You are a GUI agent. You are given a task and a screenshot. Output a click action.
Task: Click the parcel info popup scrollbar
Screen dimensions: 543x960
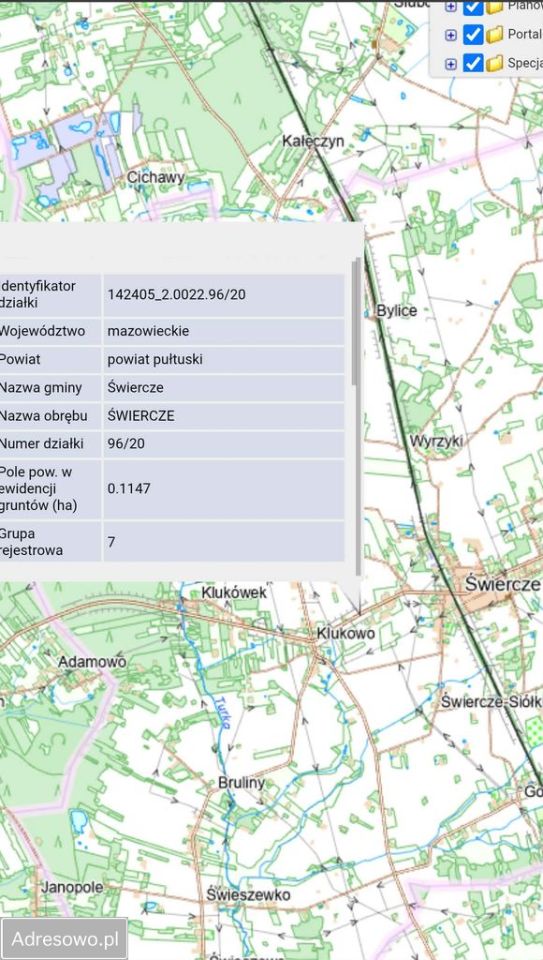356,322
